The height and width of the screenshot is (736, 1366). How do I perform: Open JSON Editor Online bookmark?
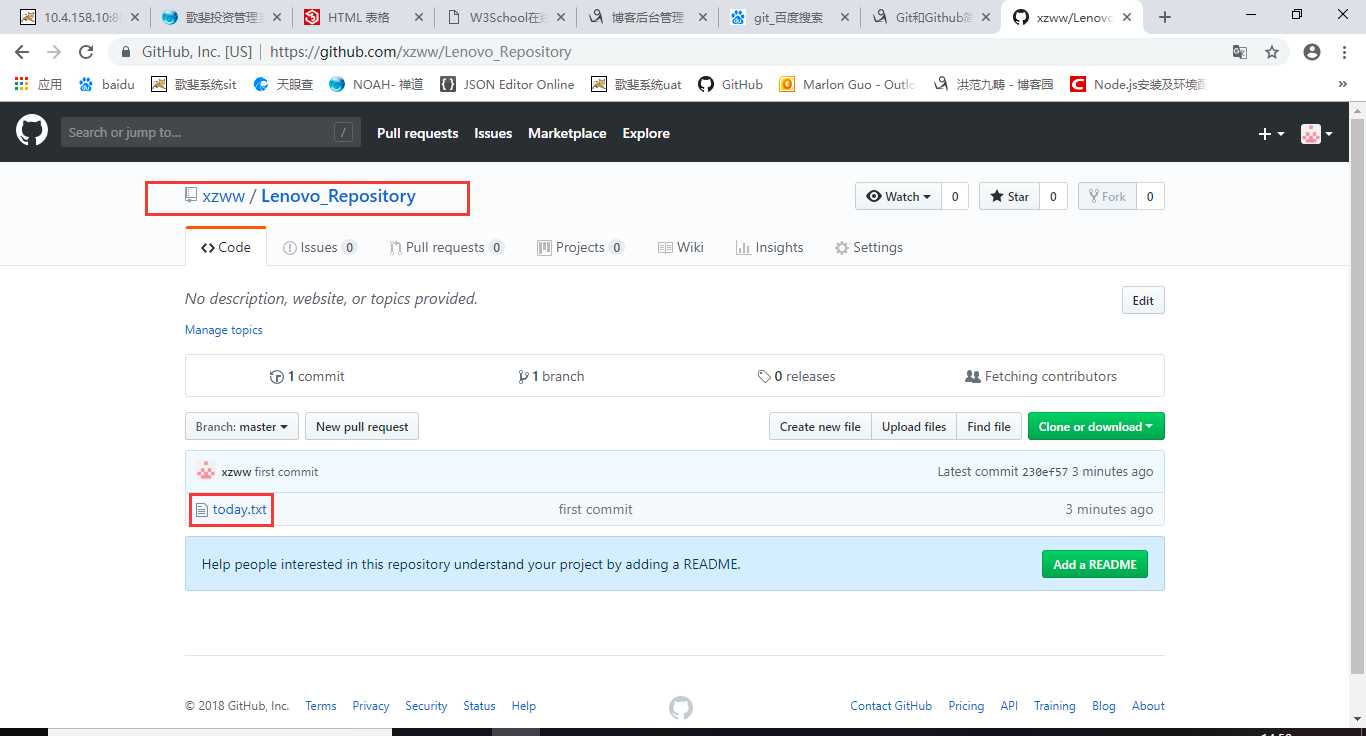[507, 85]
